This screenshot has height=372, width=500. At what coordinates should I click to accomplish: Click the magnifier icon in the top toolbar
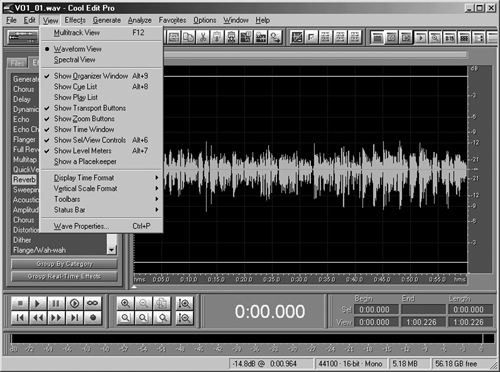click(x=435, y=38)
